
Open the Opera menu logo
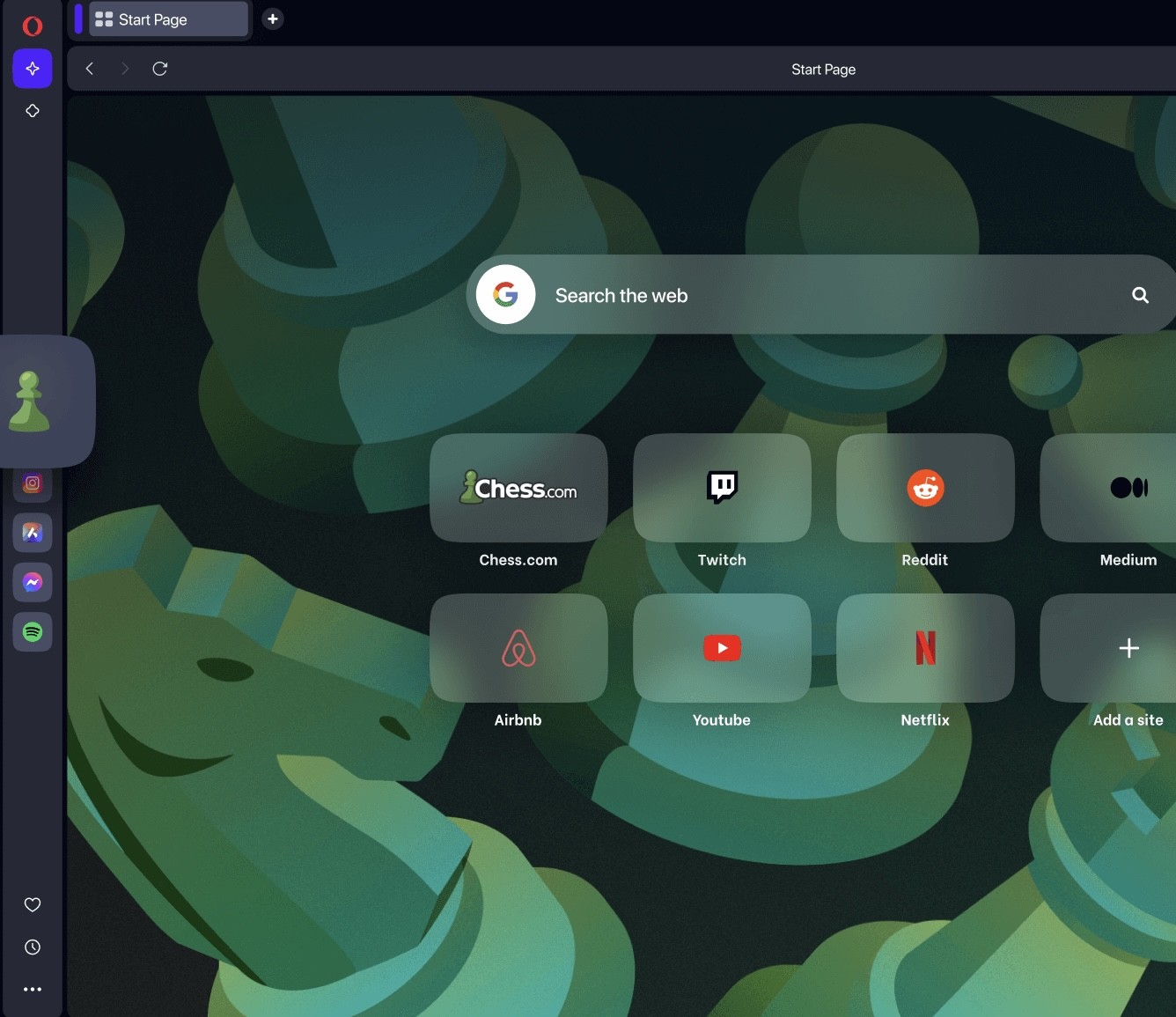pyautogui.click(x=33, y=26)
